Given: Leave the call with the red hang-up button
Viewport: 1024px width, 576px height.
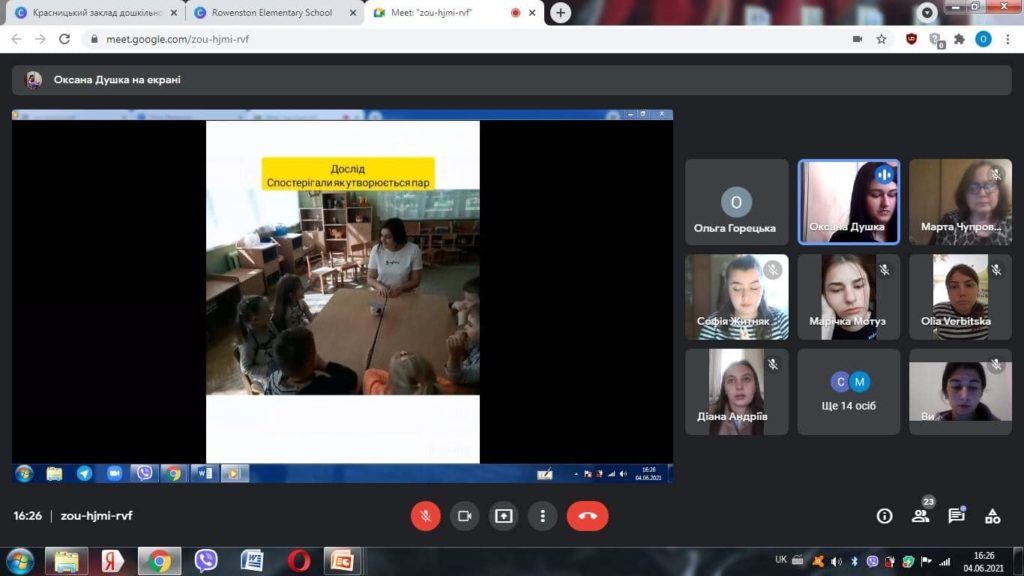Looking at the screenshot, I should (587, 516).
